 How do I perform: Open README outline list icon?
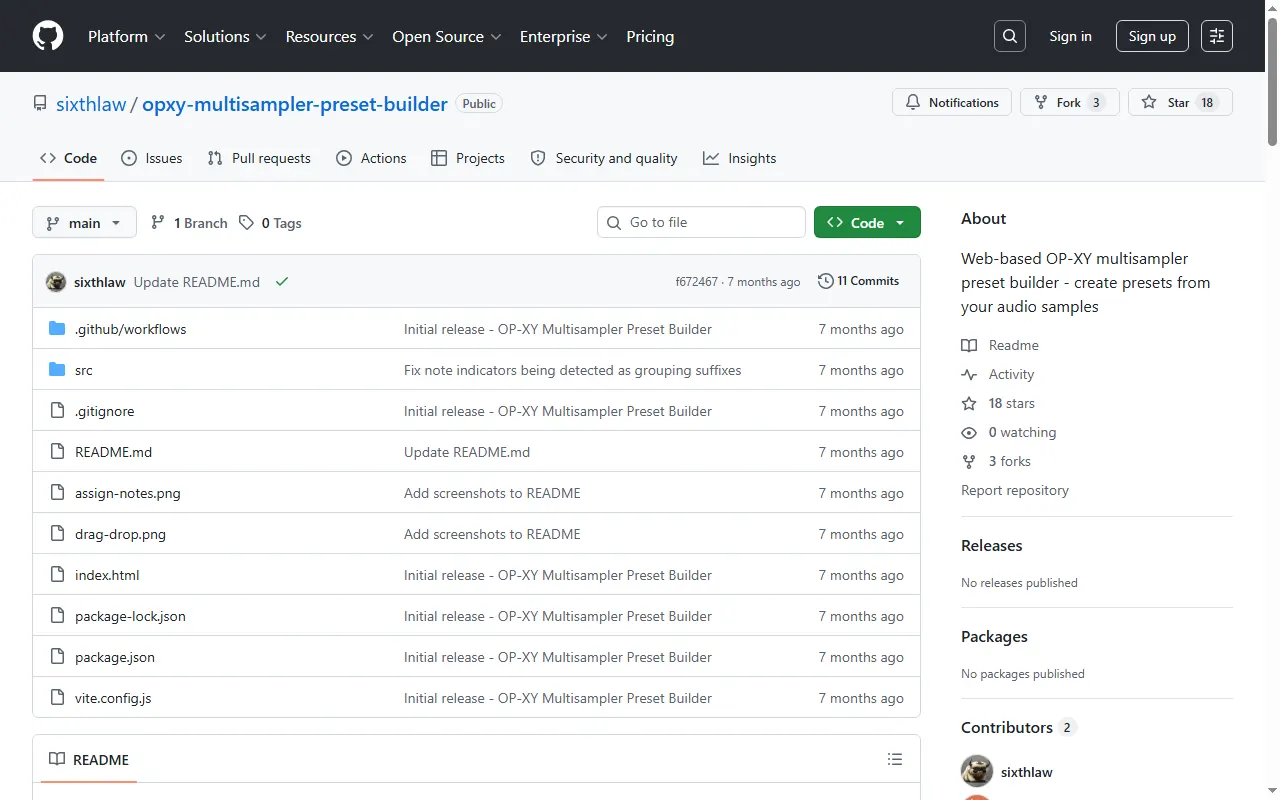coord(895,760)
